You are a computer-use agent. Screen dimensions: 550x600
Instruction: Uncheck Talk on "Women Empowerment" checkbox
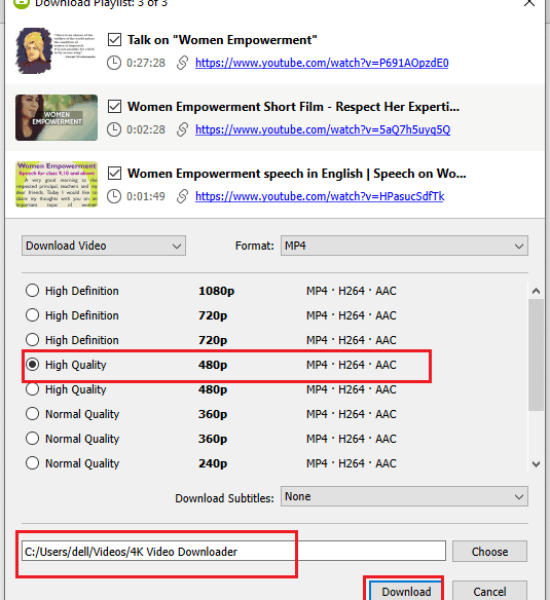click(x=114, y=40)
